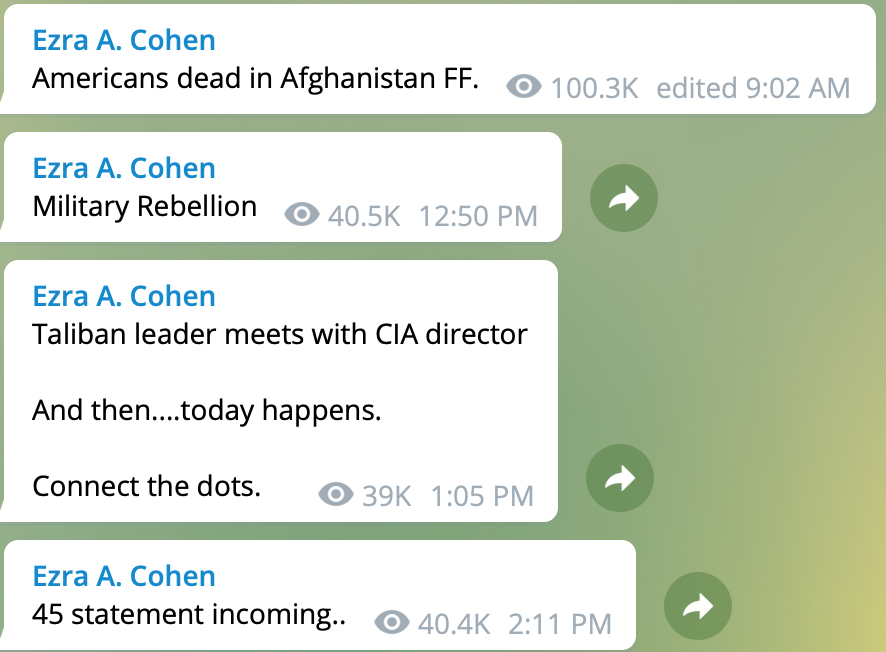Open the sender name above "Taliban leader meets"

pos(124,296)
